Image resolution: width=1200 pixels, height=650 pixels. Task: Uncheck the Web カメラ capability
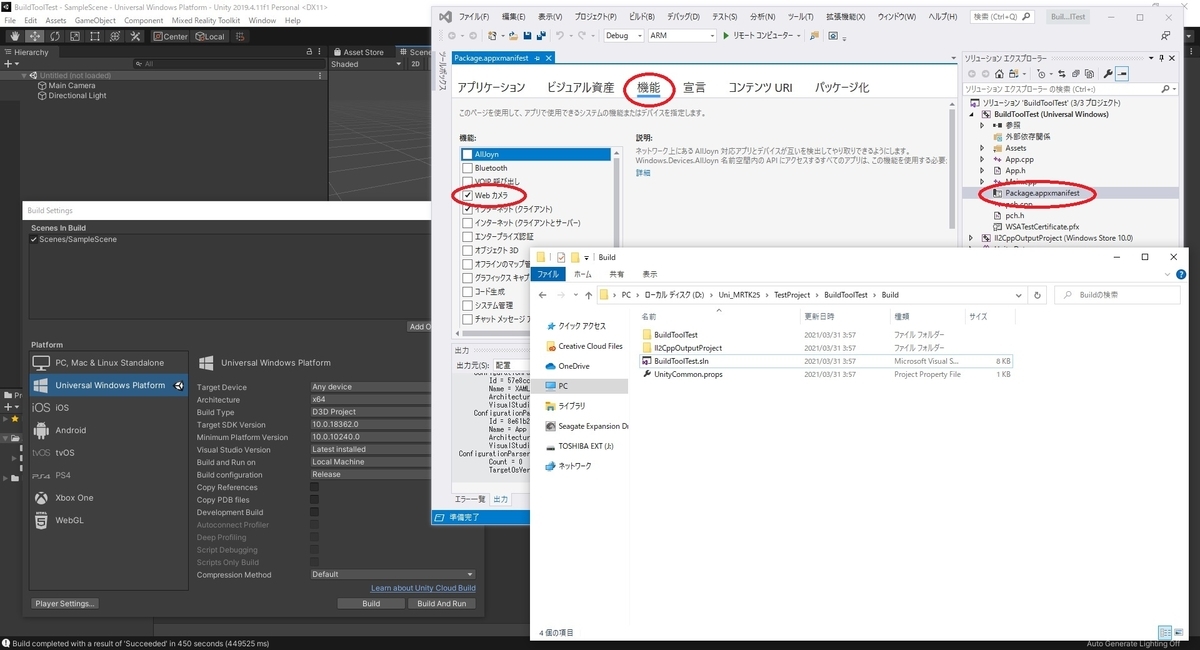point(467,195)
